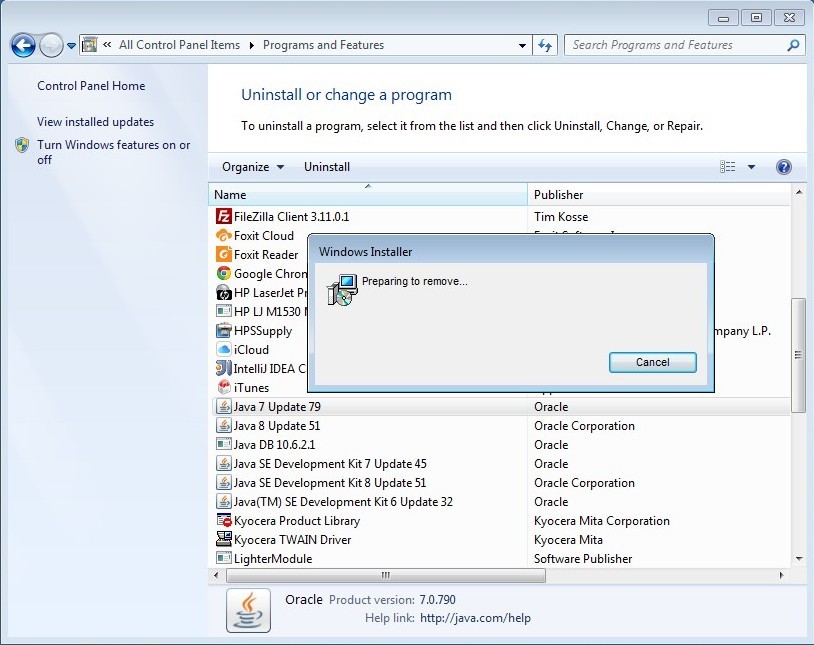The image size is (814, 645).
Task: Click the back navigation arrow
Action: click(23, 45)
